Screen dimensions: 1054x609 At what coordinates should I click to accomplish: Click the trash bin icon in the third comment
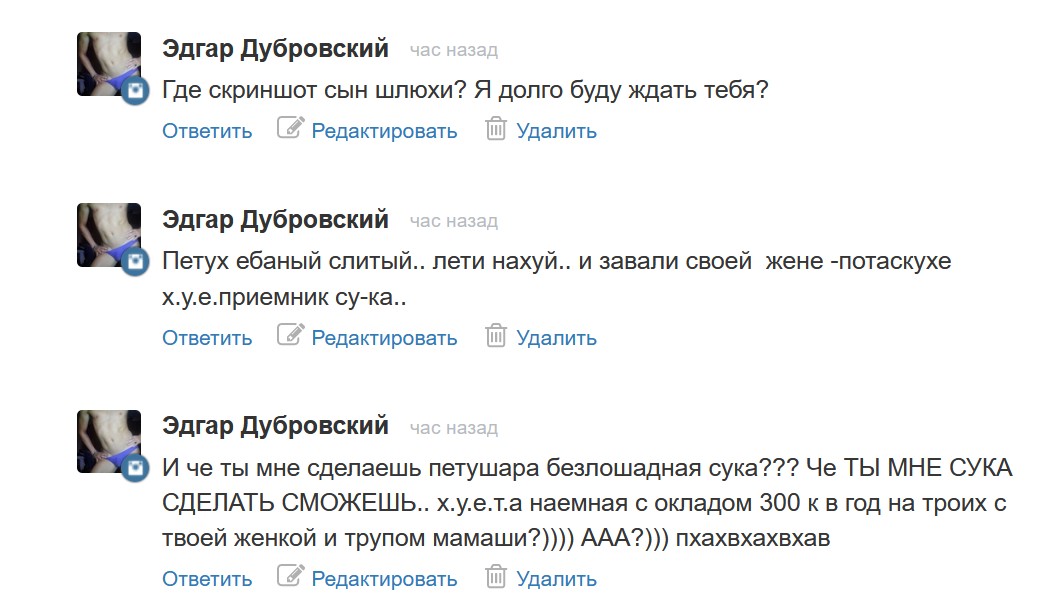click(x=496, y=577)
